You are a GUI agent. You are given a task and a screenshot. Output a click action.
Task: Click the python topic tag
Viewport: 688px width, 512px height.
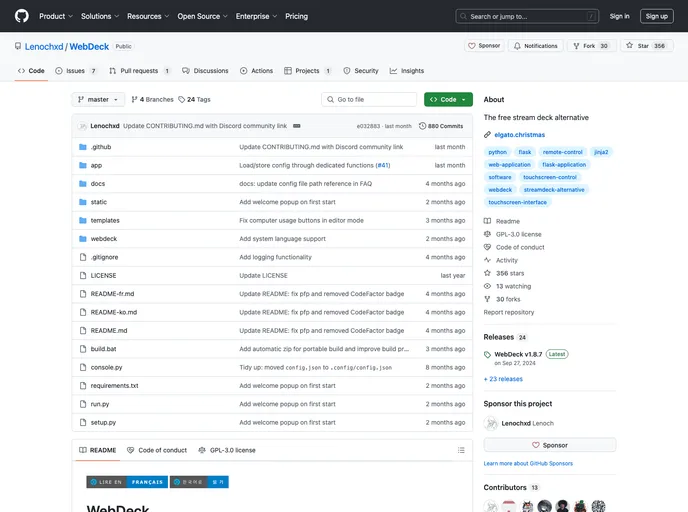click(x=498, y=152)
